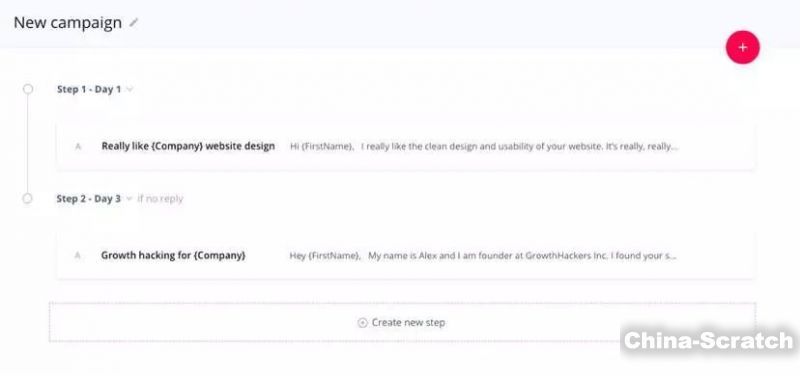The image size is (800, 375).
Task: Expand the Step 1 - Day 1 chevron
Action: coord(130,89)
